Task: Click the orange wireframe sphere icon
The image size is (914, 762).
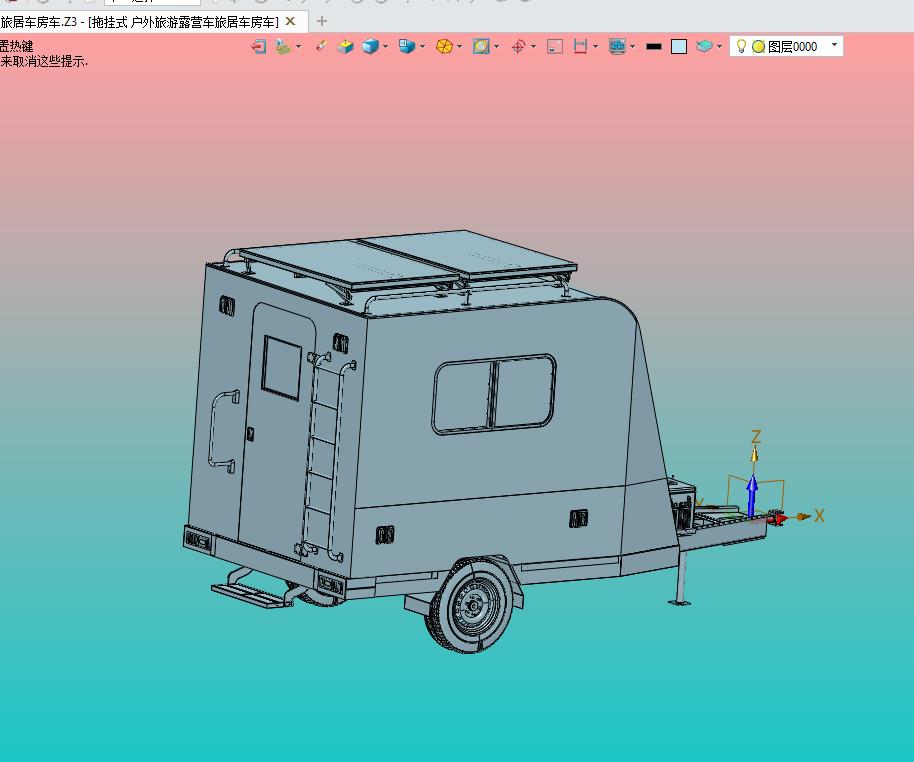Action: [x=444, y=46]
